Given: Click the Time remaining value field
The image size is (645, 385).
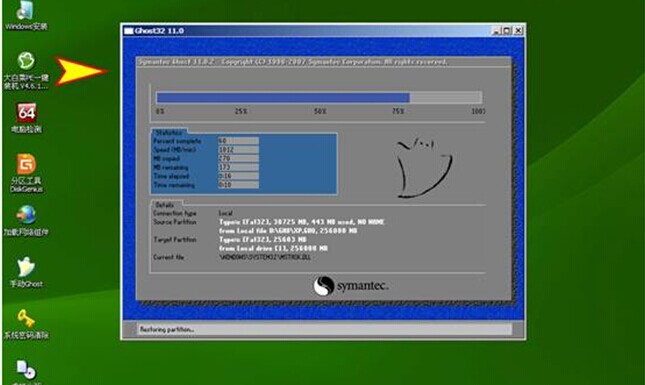Looking at the screenshot, I should [238, 185].
